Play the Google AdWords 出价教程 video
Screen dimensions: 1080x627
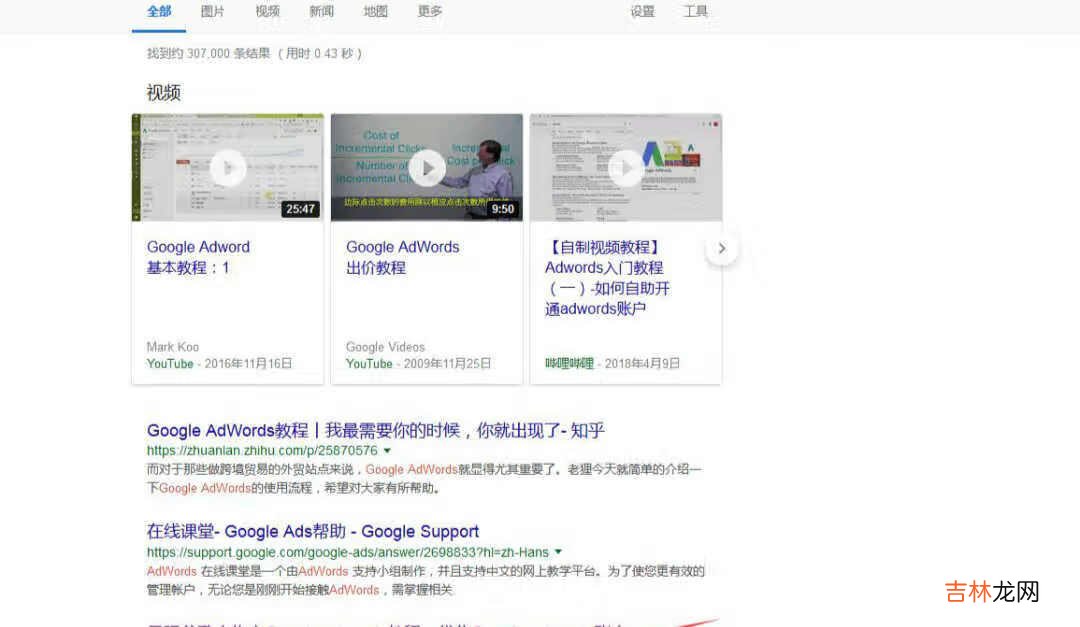[427, 167]
